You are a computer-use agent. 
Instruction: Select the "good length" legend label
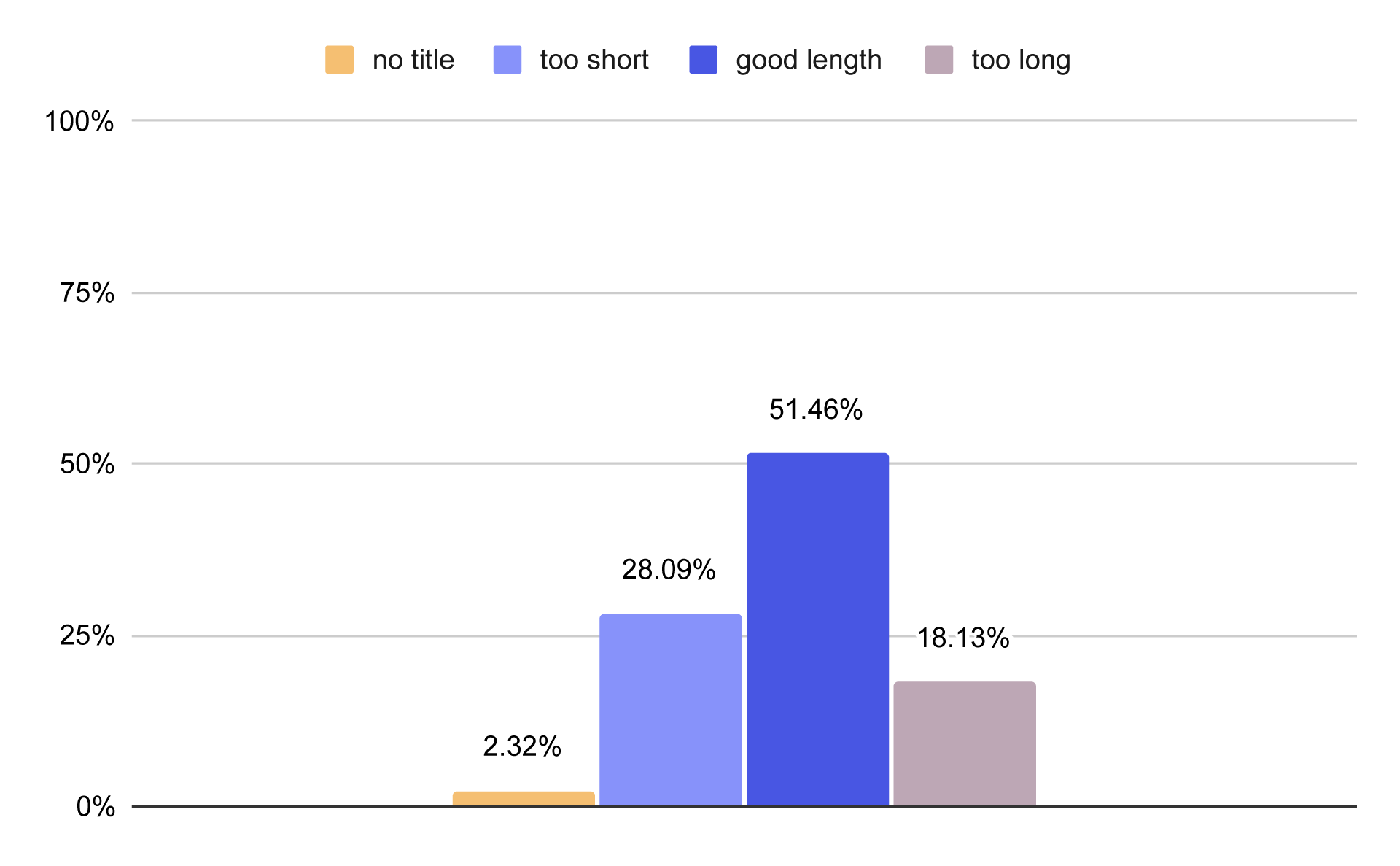809,60
